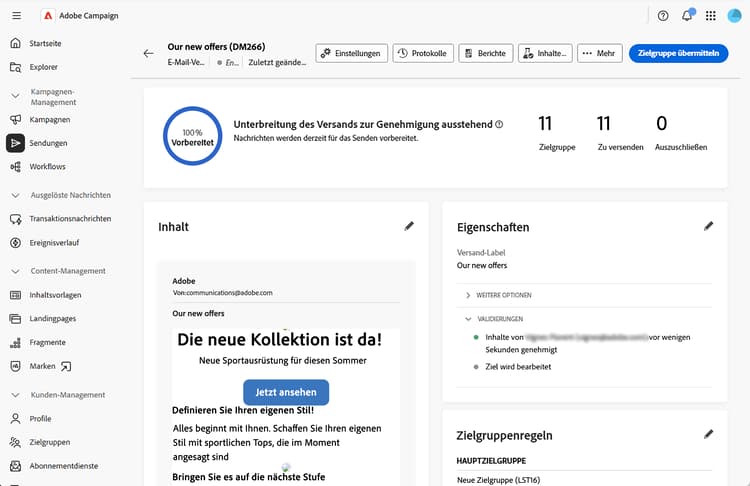Open the notifications bell
The image size is (750, 486).
687,16
